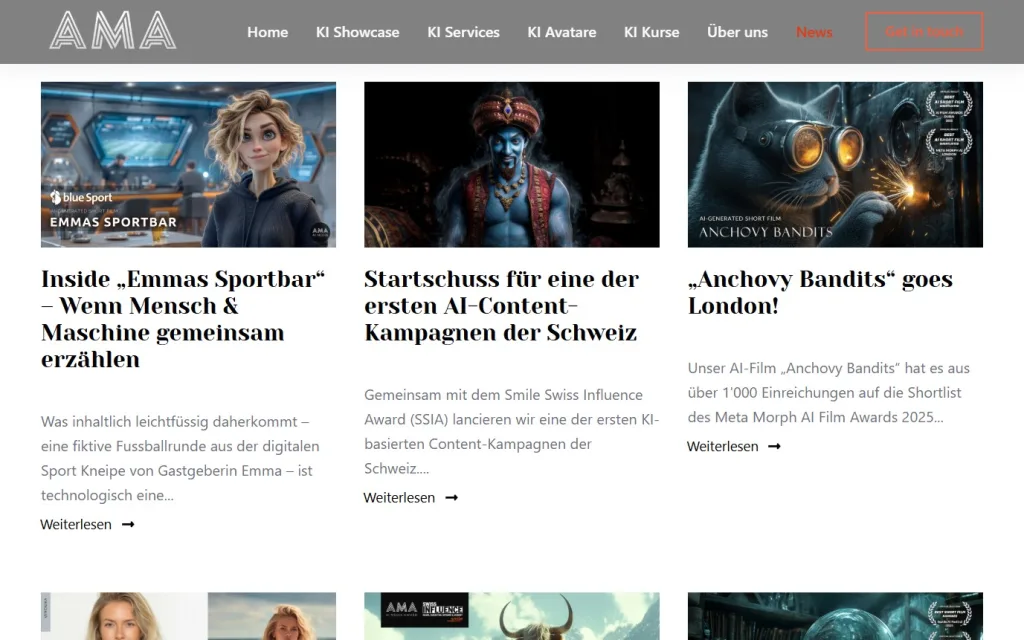Open the 'Inside Emmas Sportbar' headline
Viewport: 1024px width, 640px height.
coord(183,319)
